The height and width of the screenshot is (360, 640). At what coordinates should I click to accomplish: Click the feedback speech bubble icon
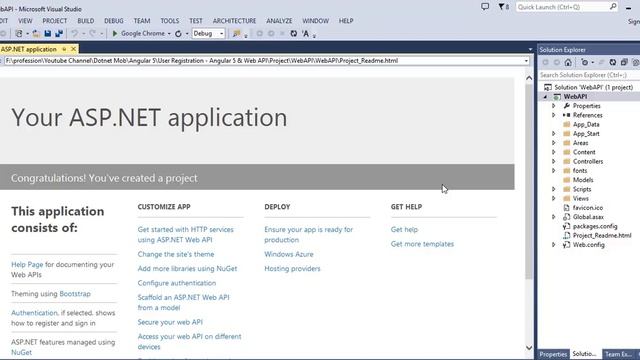coord(485,7)
